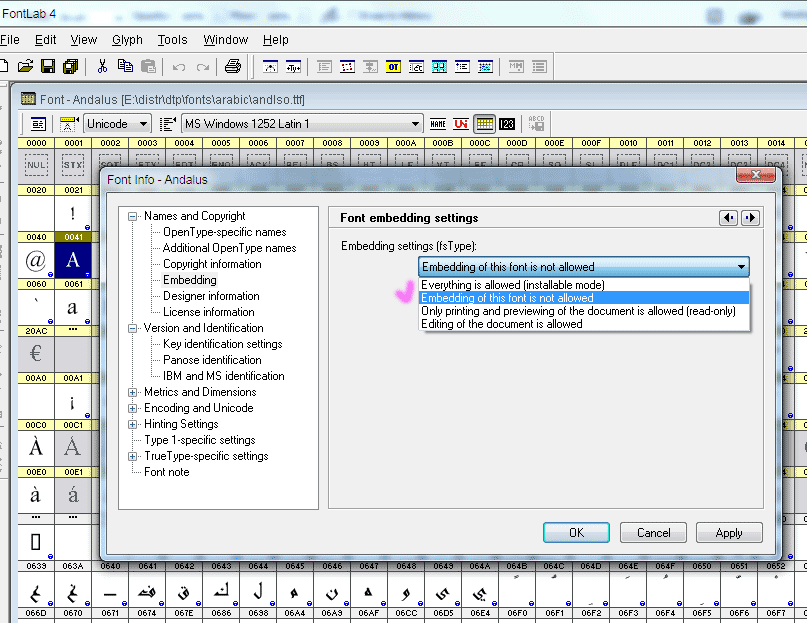Open the Glyph menu

[127, 40]
